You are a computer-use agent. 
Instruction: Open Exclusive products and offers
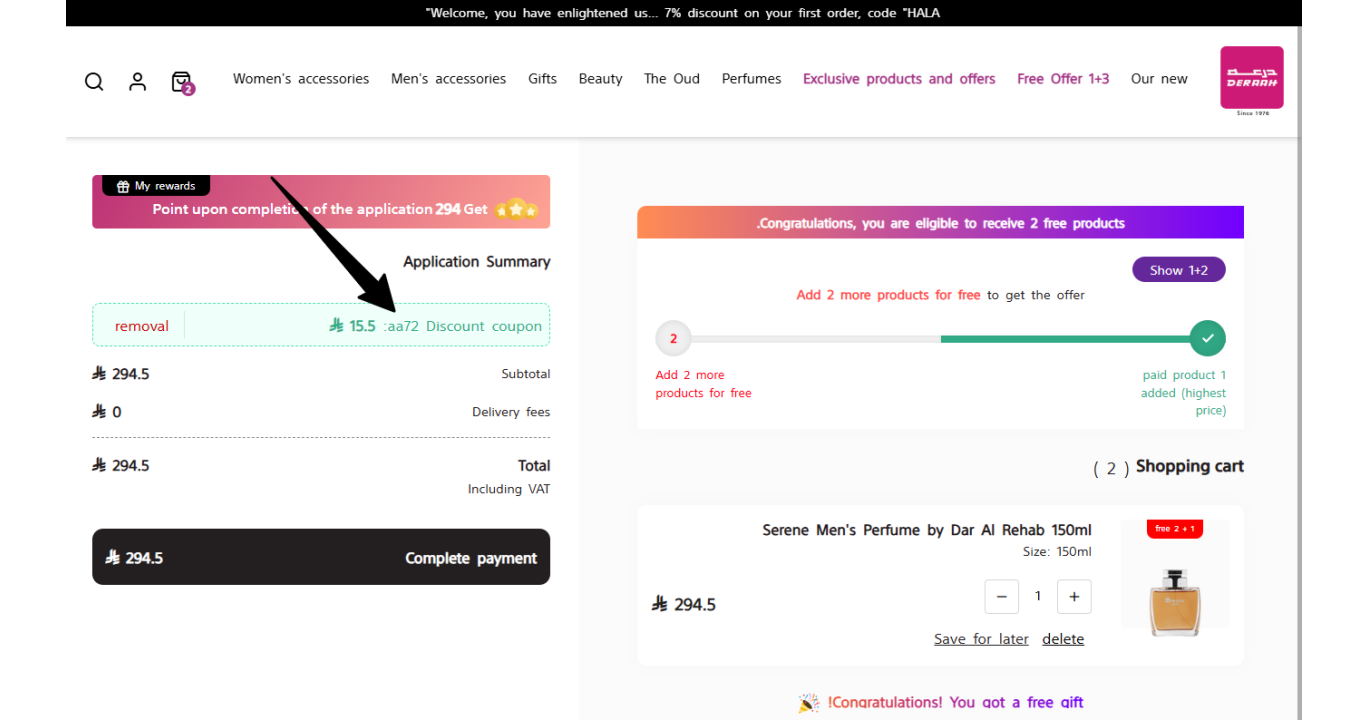[x=899, y=79]
